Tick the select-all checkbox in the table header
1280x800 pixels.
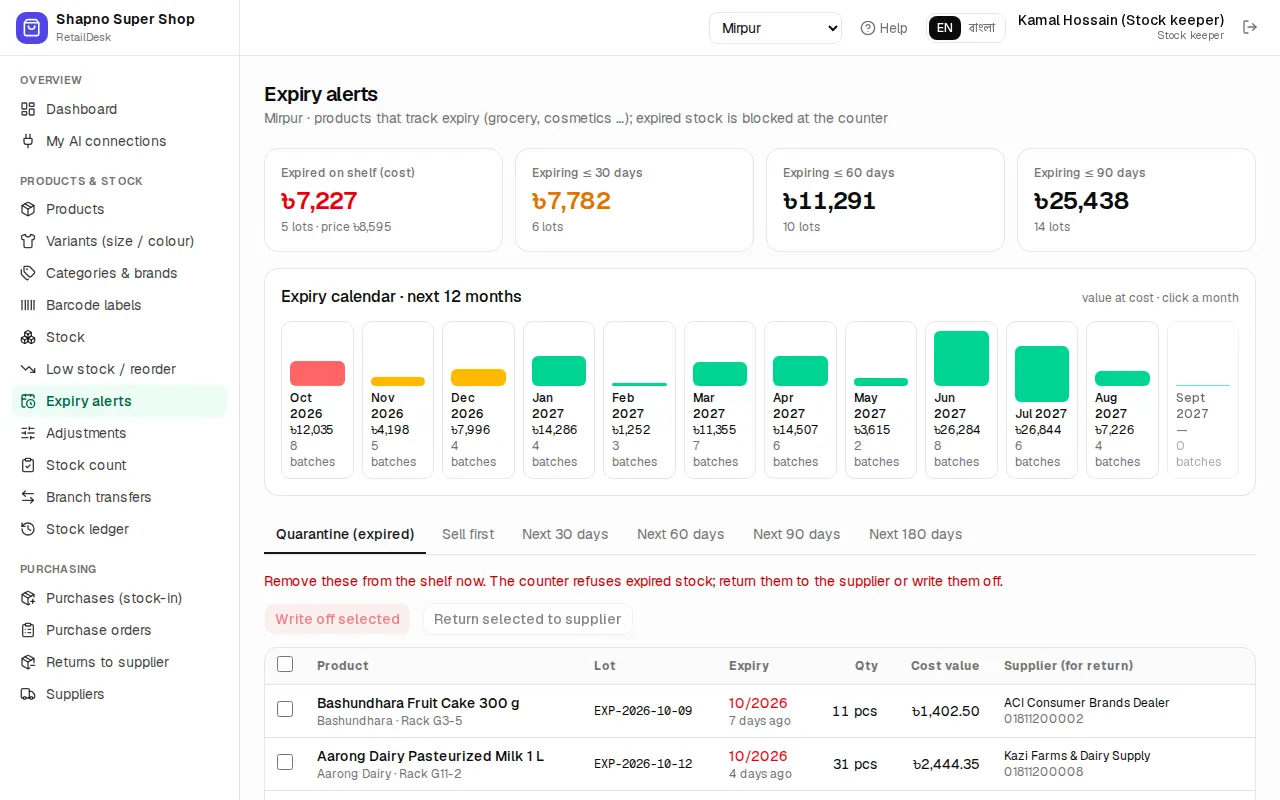[285, 664]
